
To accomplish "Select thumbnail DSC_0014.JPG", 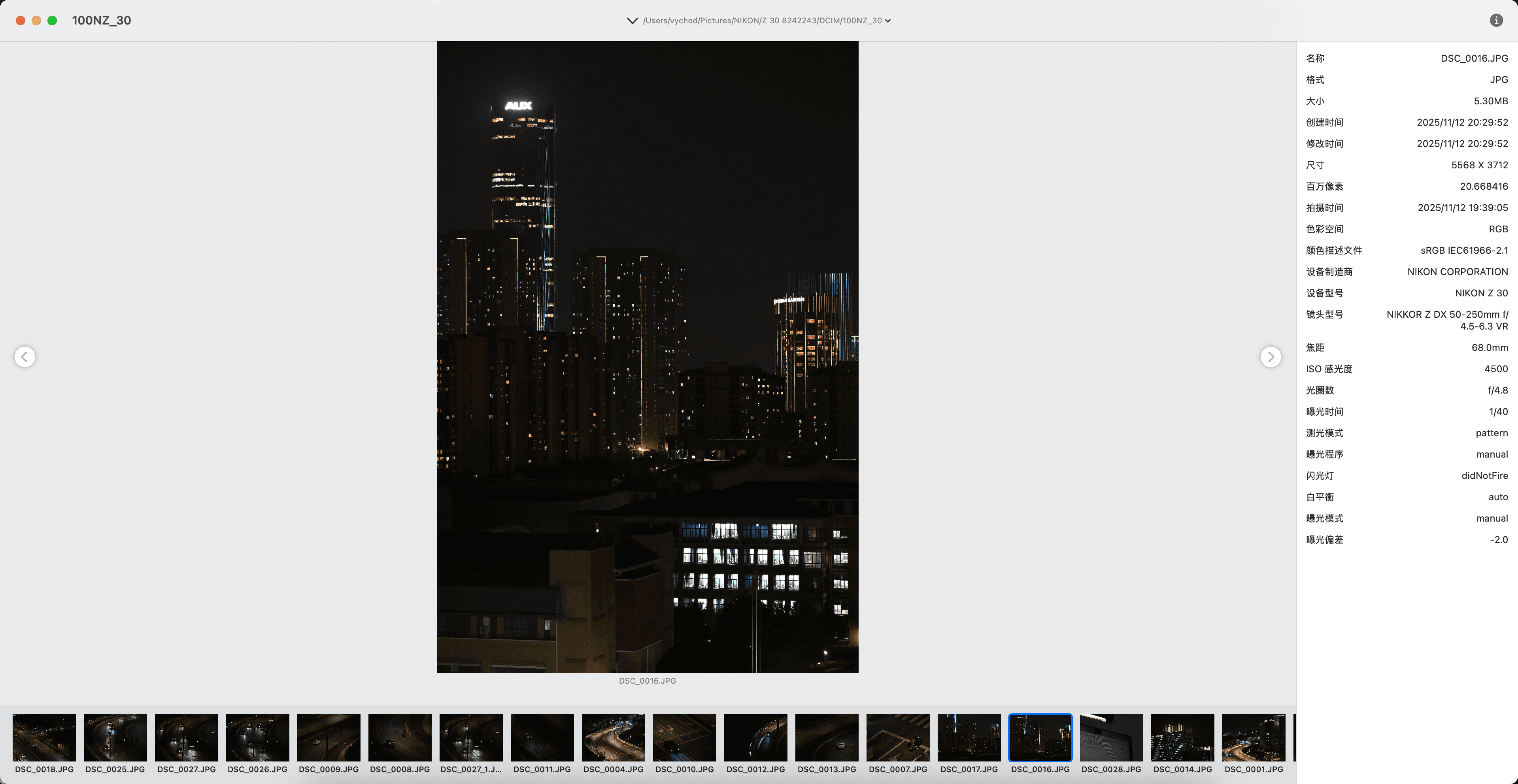I will pos(1183,737).
